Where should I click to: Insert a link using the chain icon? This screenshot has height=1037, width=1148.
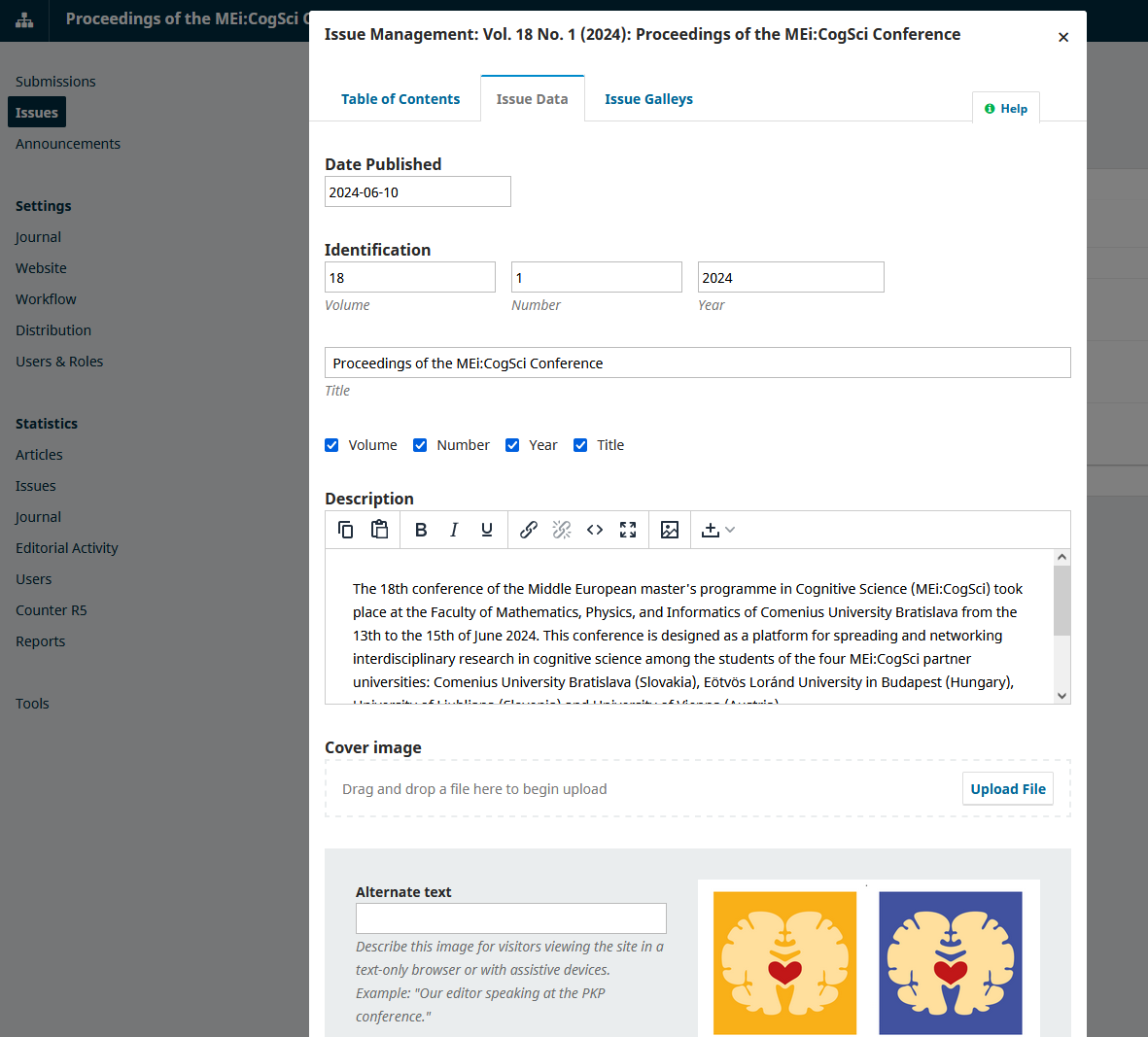528,530
